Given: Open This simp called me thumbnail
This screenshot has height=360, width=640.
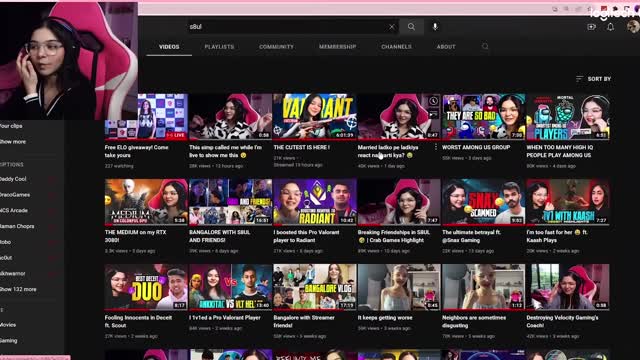Looking at the screenshot, I should coord(231,117).
